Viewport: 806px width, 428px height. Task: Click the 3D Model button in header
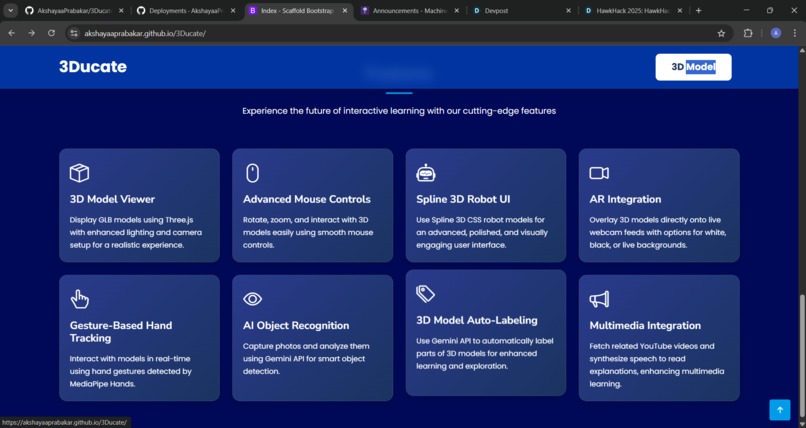tap(693, 67)
